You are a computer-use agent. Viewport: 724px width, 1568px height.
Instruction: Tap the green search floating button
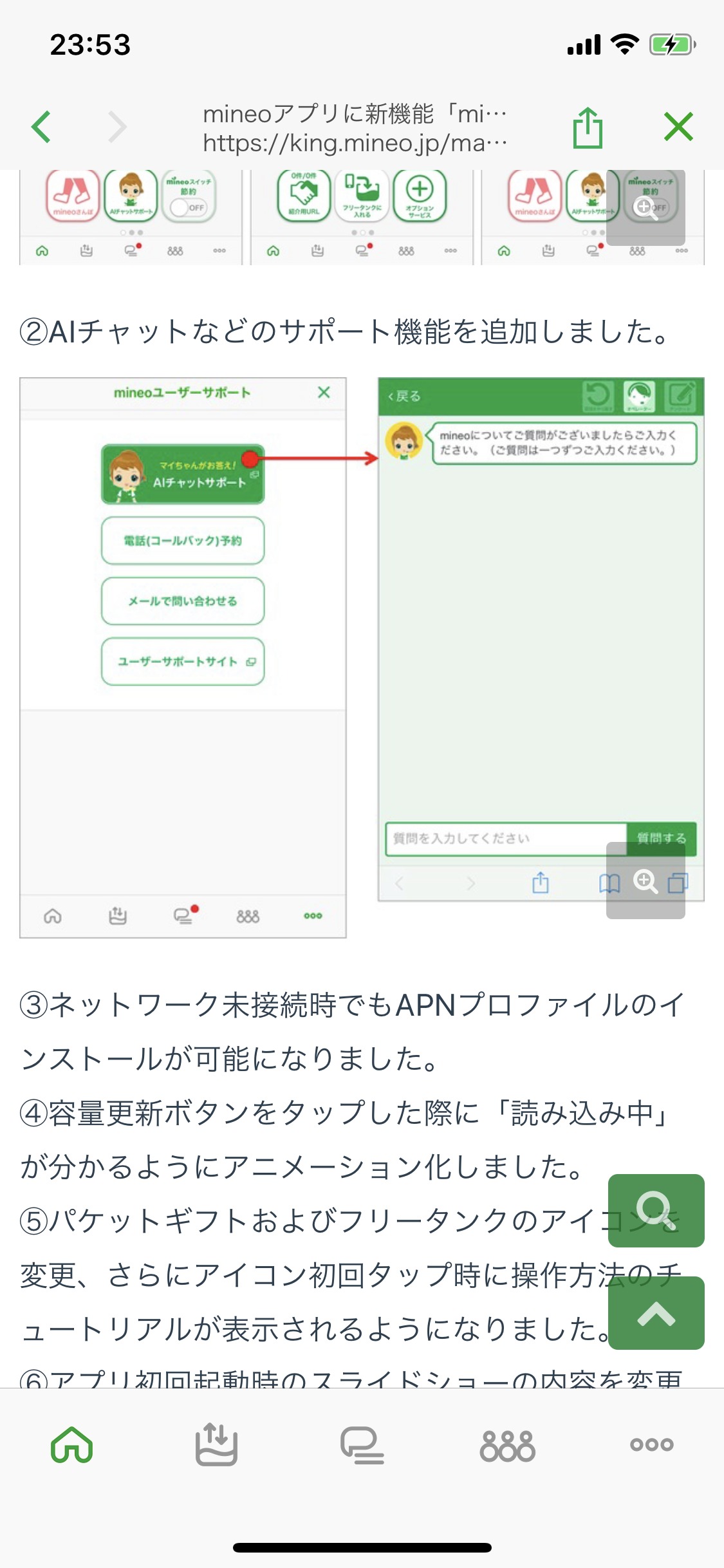(656, 1210)
